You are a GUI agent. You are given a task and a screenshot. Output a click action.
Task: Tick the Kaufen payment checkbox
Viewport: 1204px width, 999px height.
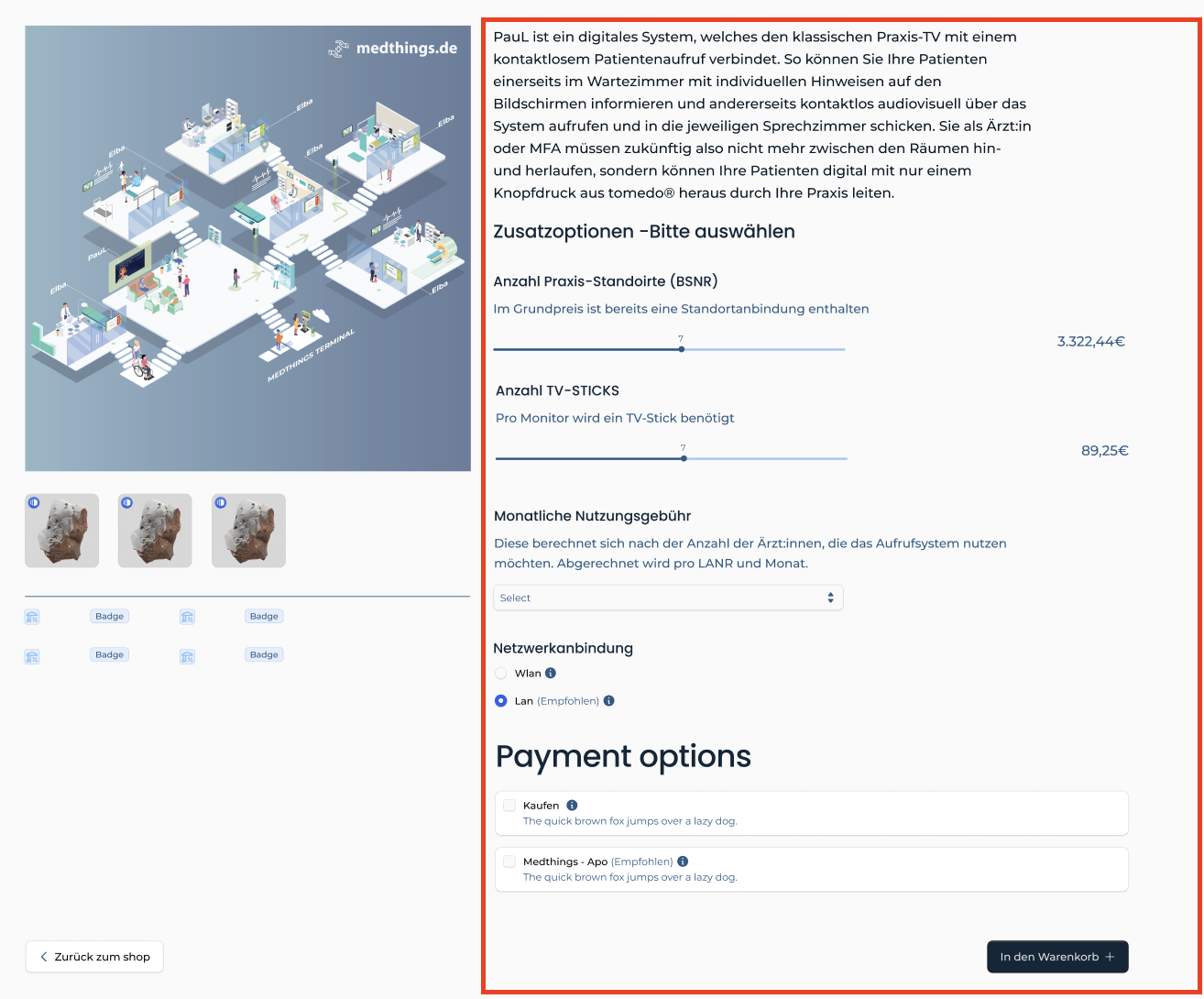(509, 806)
